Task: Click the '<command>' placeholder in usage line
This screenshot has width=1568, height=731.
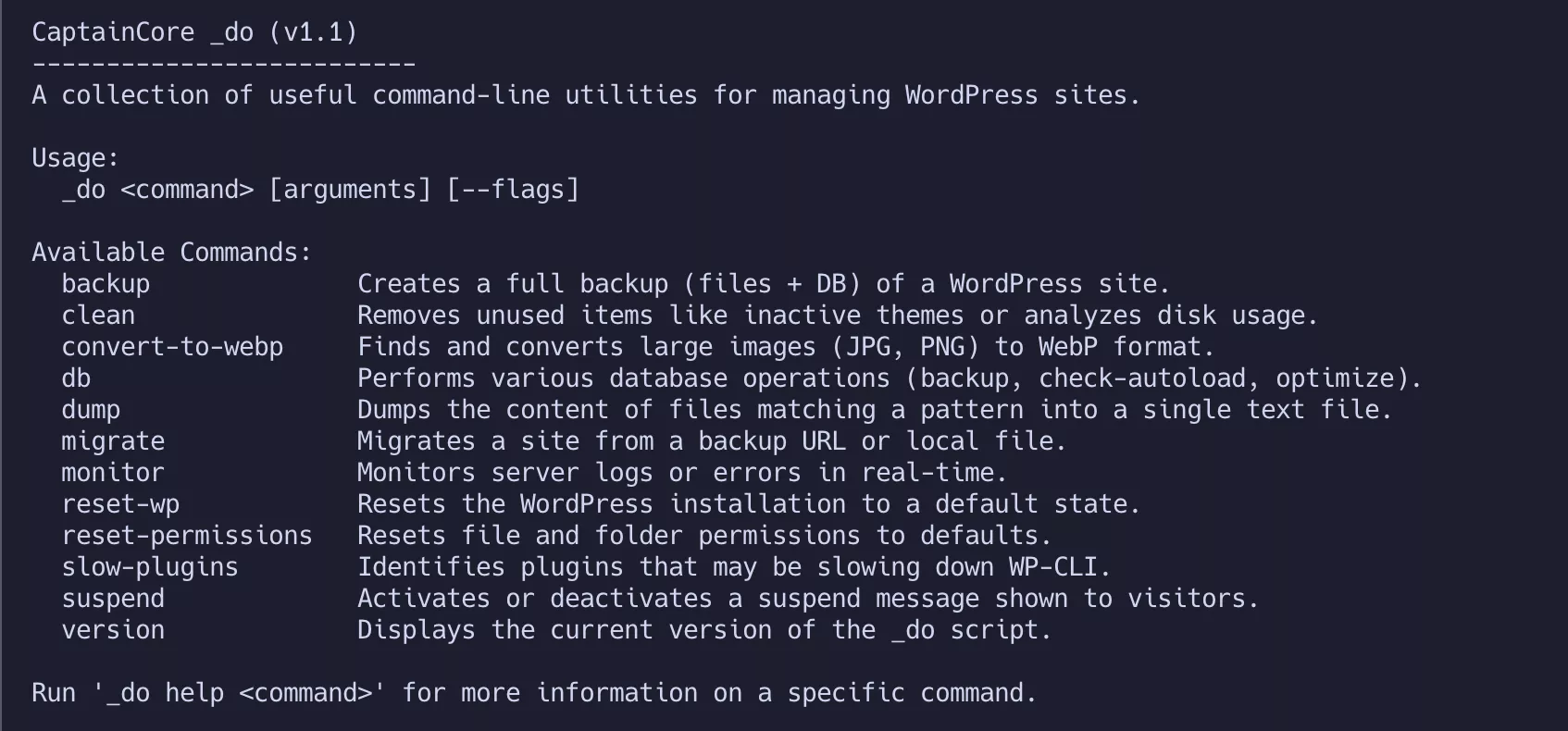Action: (x=187, y=190)
